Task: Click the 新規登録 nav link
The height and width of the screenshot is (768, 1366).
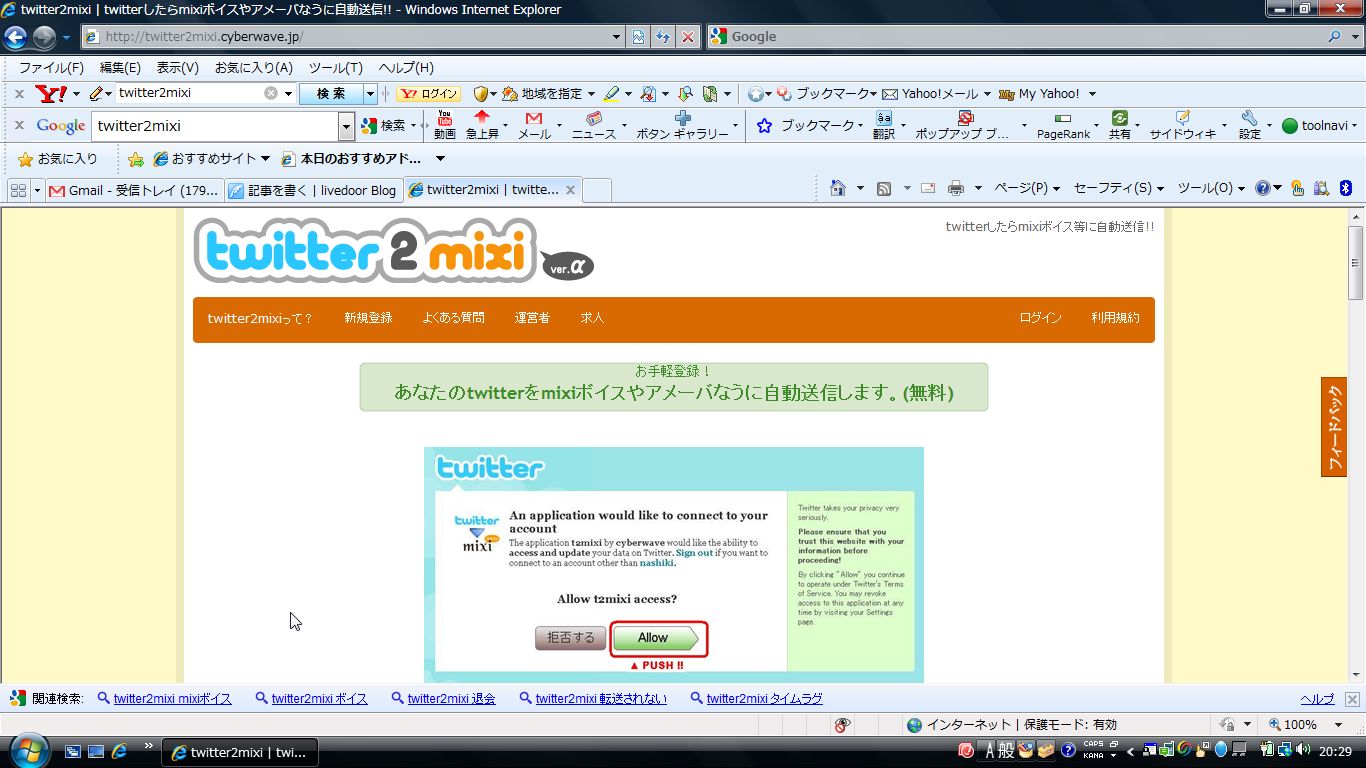Action: pyautogui.click(x=368, y=318)
